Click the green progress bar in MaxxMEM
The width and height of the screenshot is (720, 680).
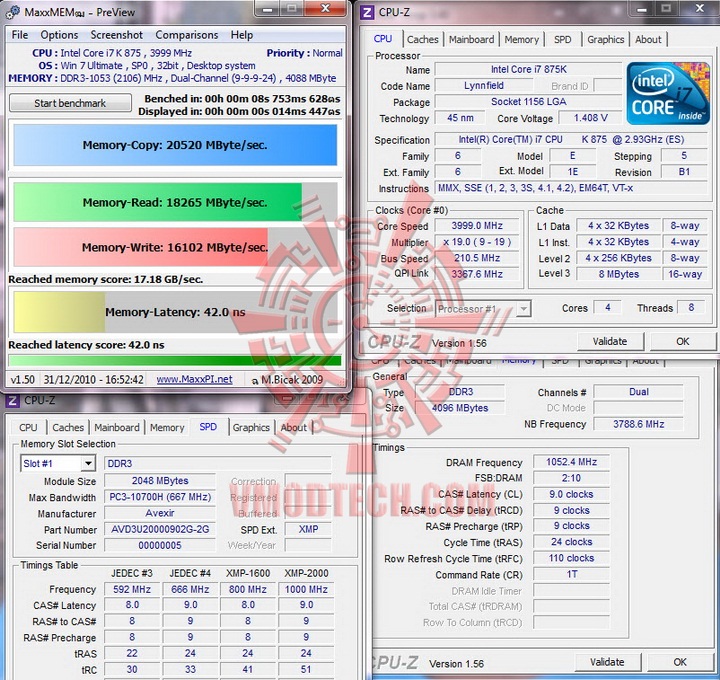click(175, 360)
